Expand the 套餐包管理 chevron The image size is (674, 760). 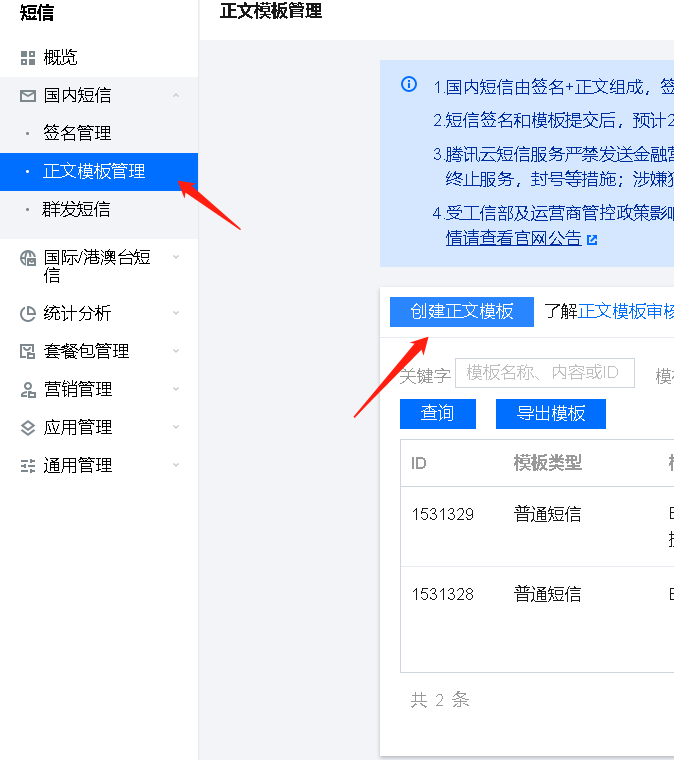(176, 351)
